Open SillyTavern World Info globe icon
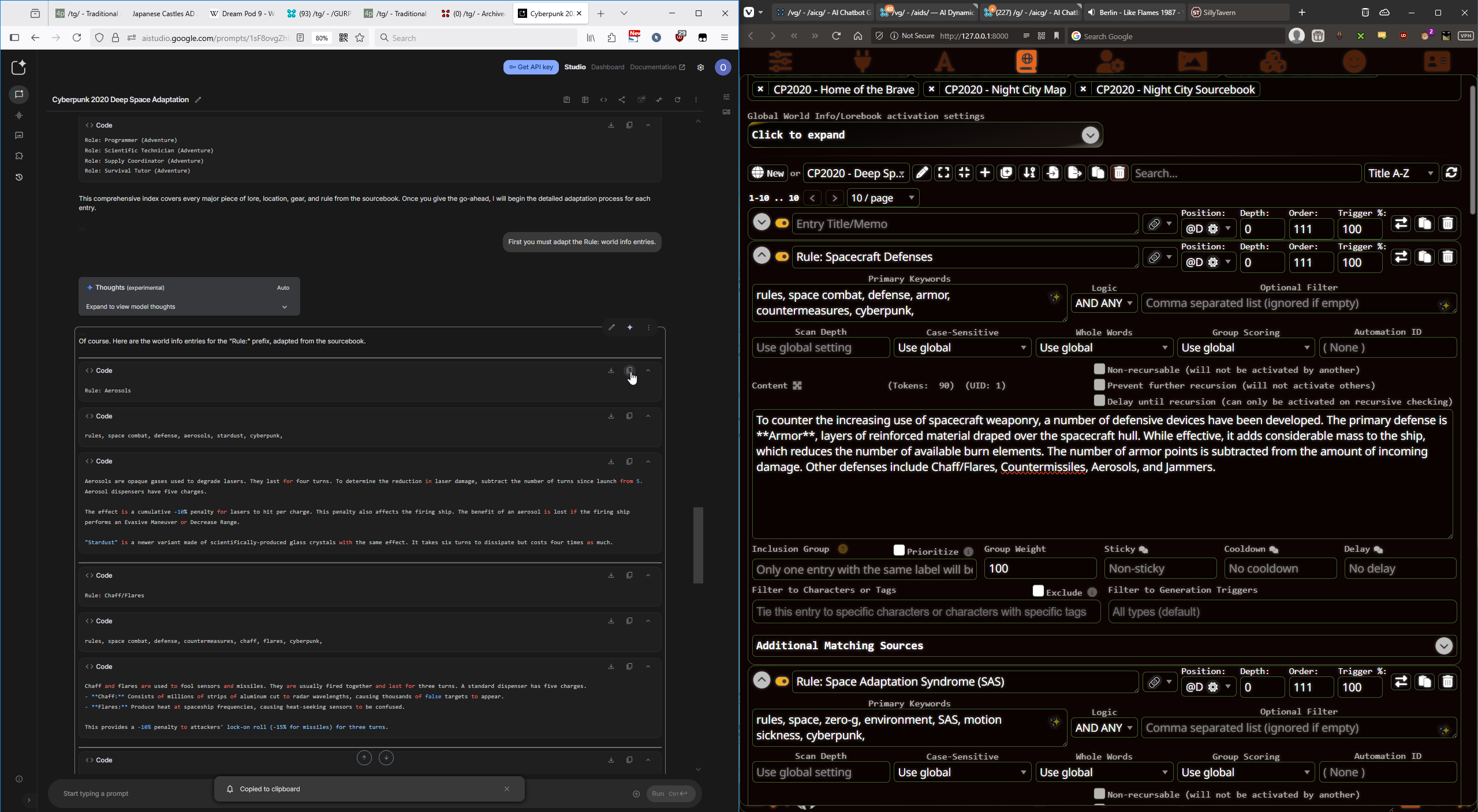 tap(1026, 61)
